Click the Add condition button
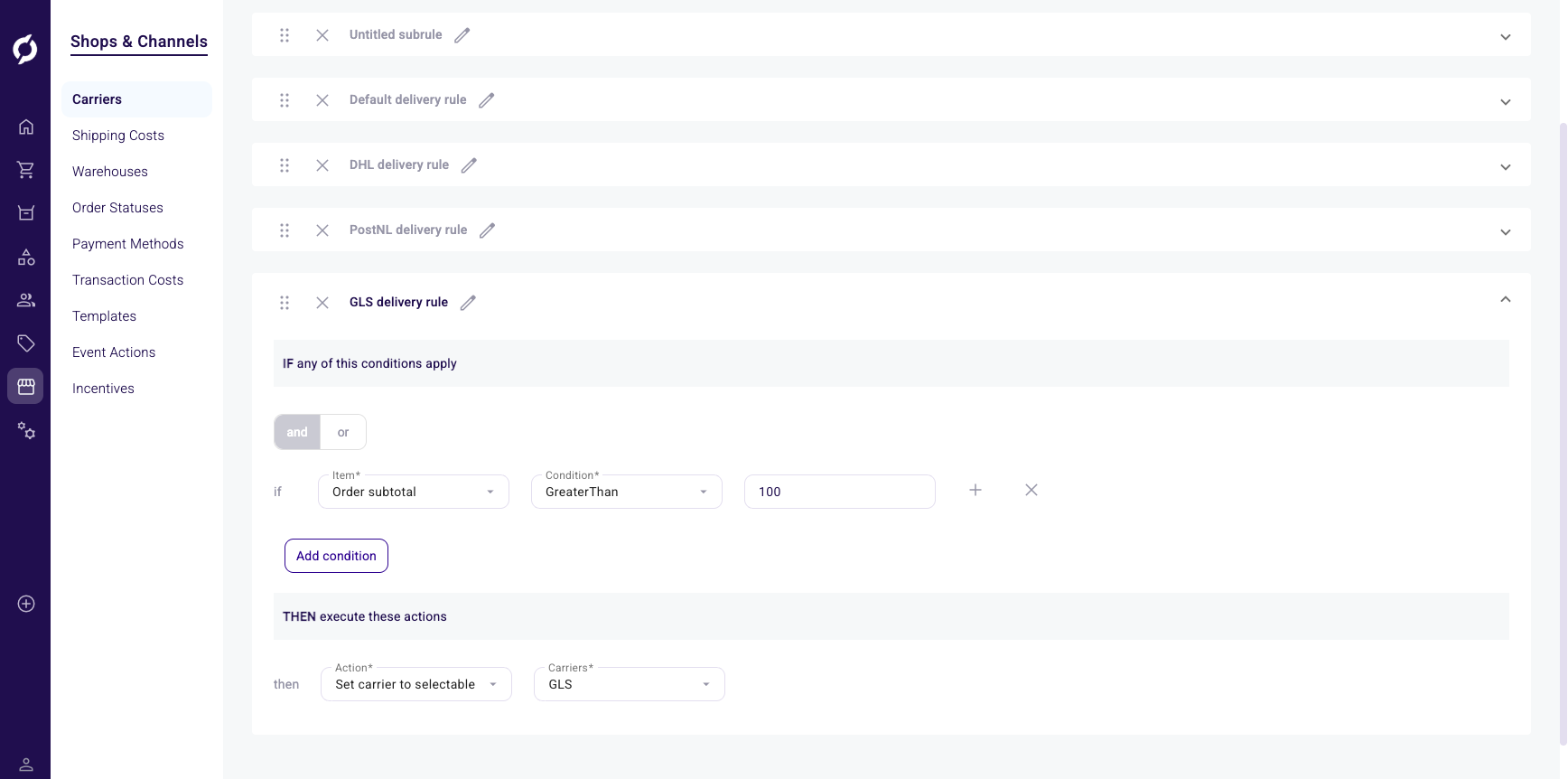Viewport: 1568px width, 779px height. [336, 556]
